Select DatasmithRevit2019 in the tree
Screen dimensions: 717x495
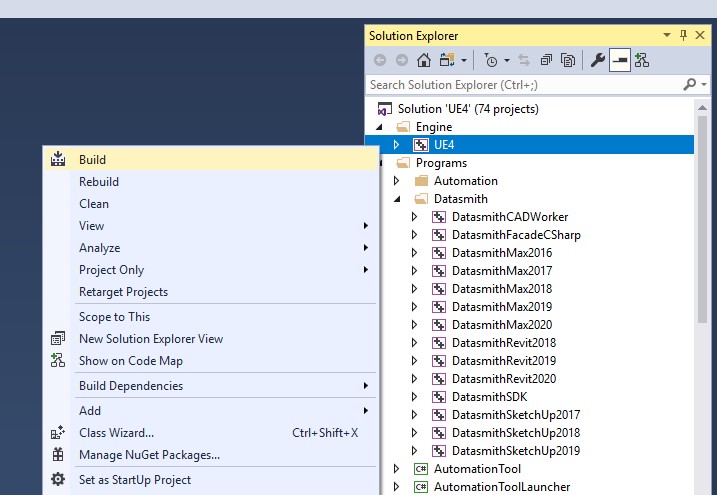(x=503, y=361)
